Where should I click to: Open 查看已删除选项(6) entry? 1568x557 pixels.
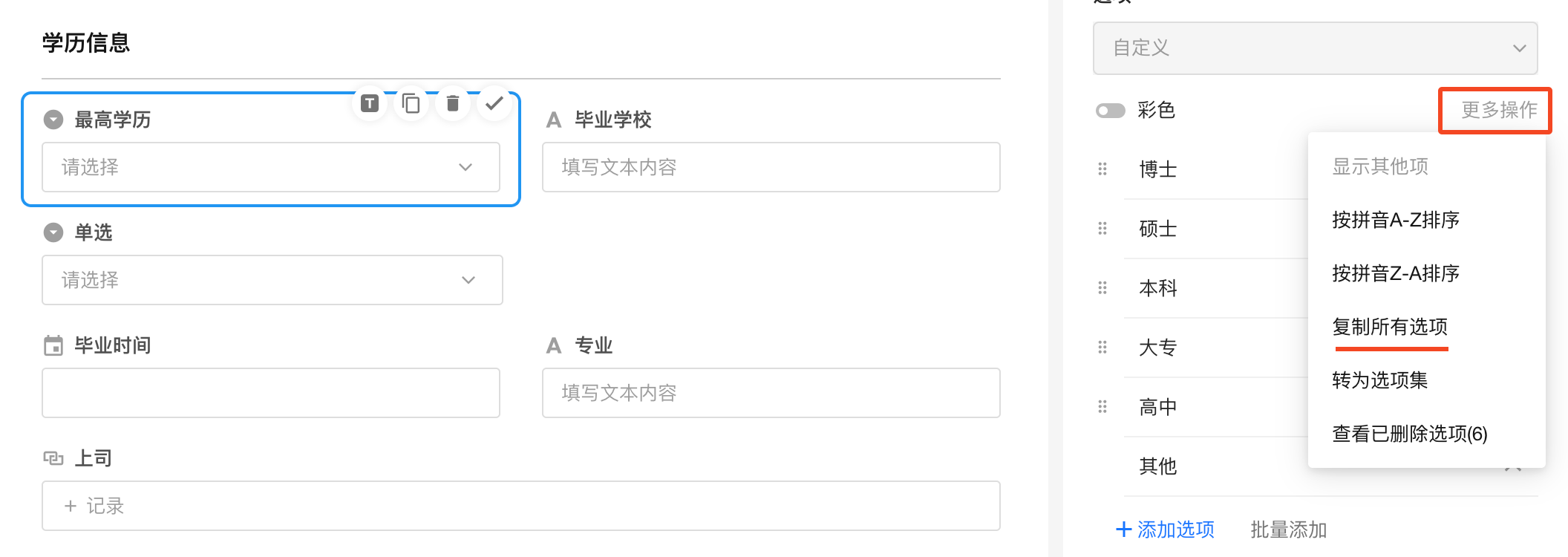tap(1410, 434)
